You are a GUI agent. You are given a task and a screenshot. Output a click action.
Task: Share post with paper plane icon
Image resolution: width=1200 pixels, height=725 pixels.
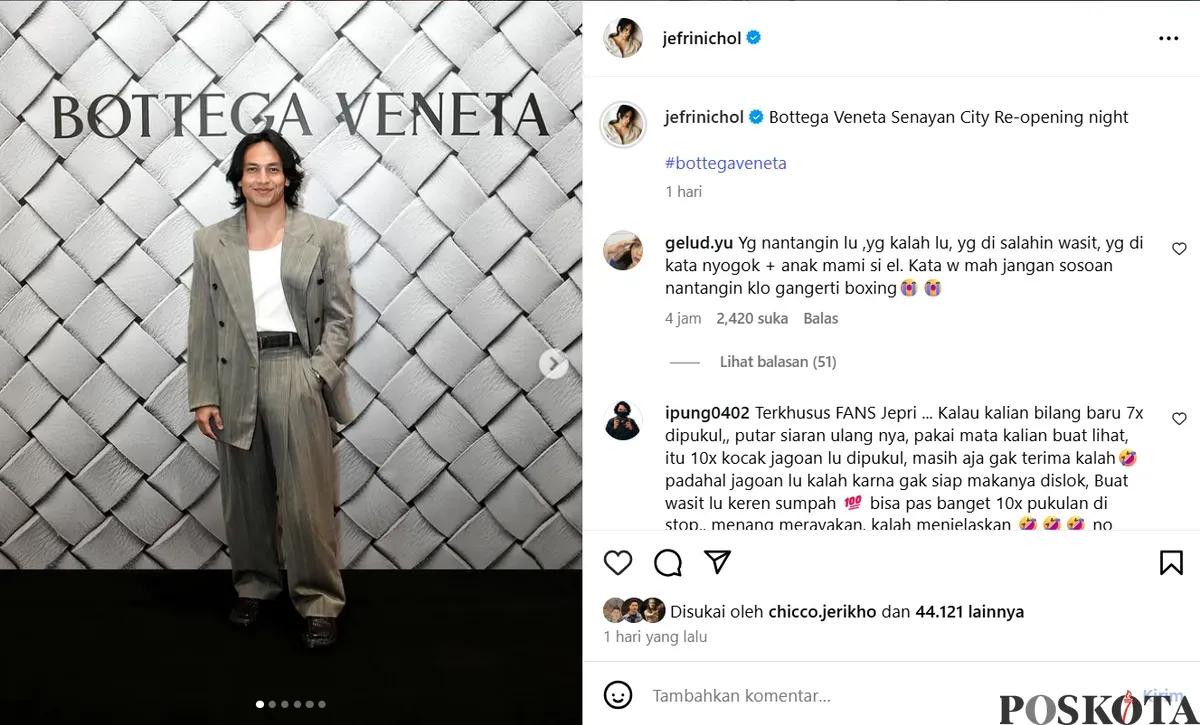click(x=717, y=562)
